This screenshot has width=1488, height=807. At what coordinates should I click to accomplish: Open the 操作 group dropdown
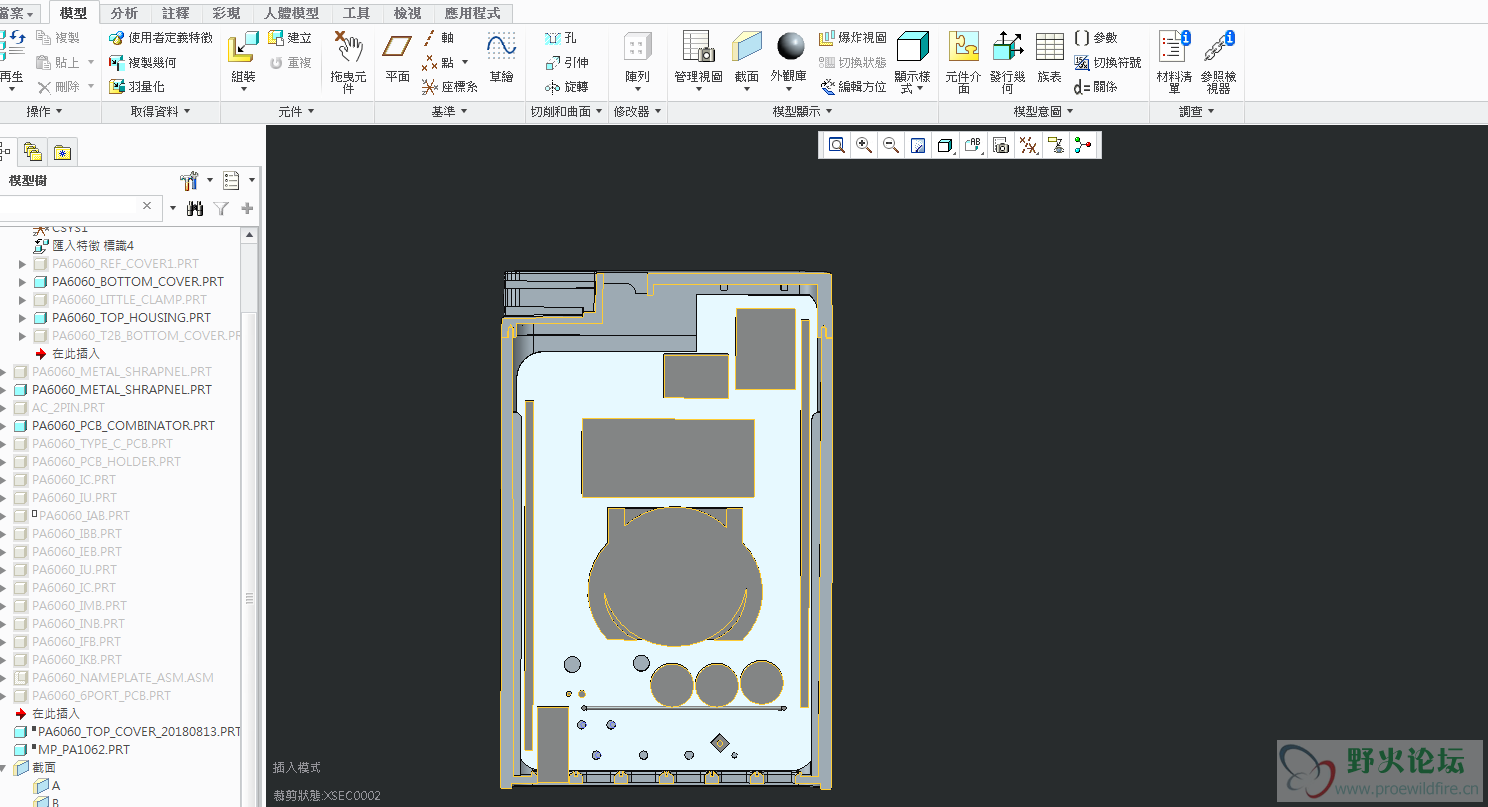[45, 112]
